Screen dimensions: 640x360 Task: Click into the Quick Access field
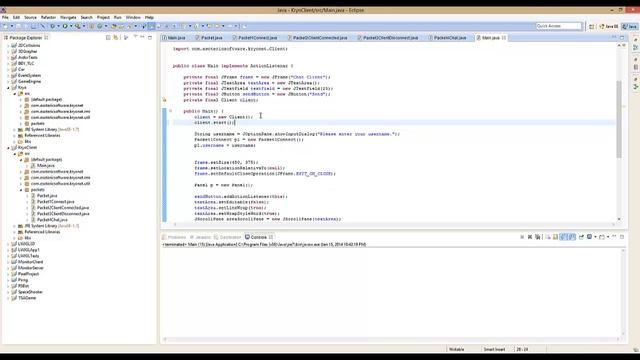[x=559, y=26]
